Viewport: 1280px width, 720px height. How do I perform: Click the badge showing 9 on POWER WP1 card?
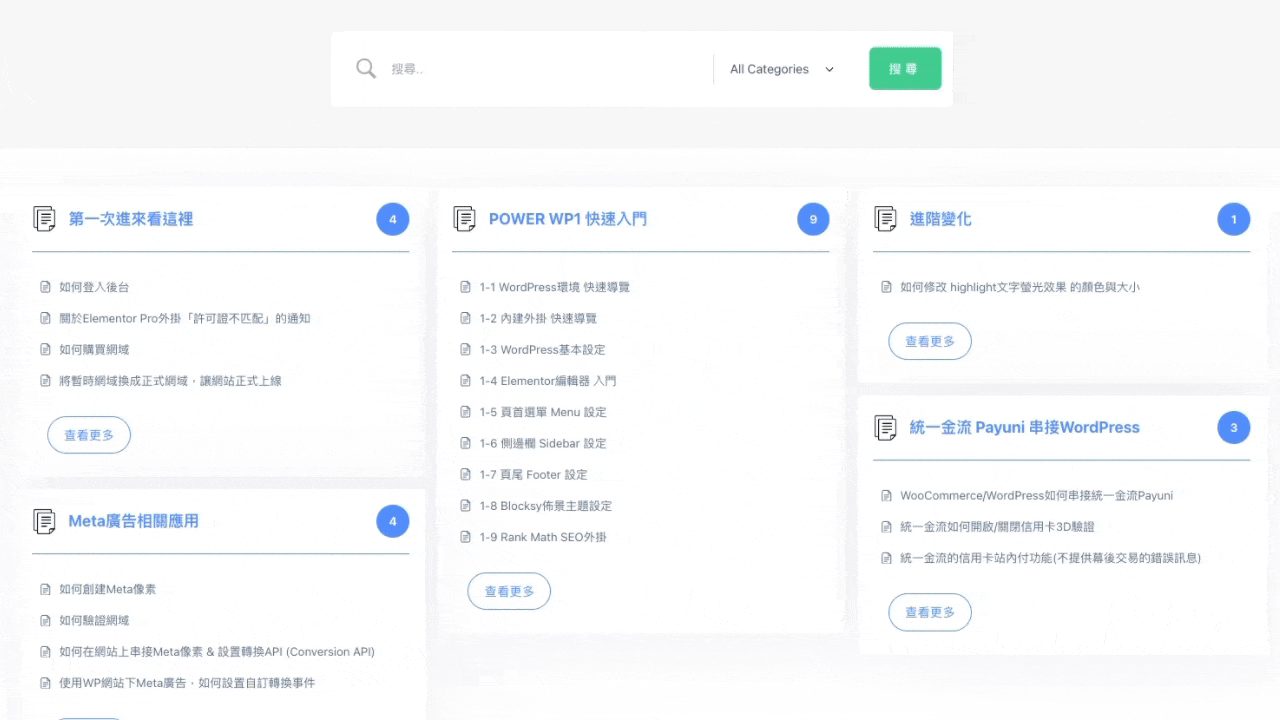[x=813, y=218]
